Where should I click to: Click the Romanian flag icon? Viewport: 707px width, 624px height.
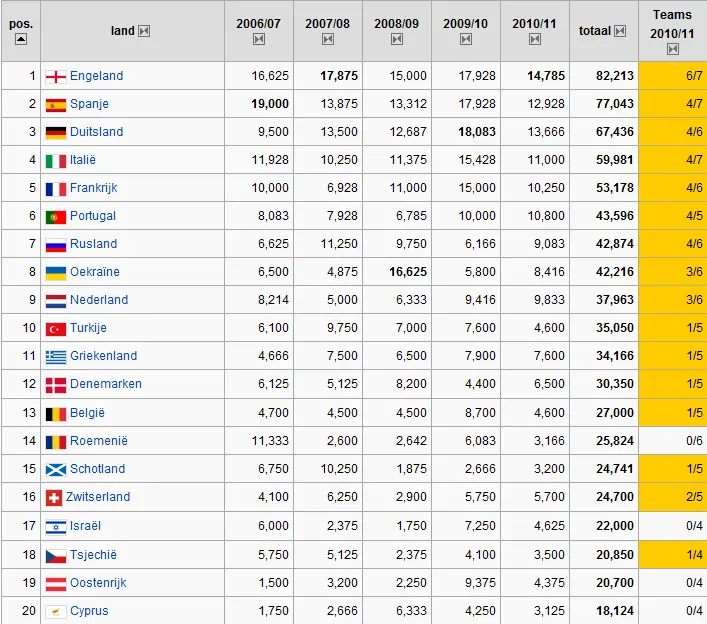(x=56, y=442)
